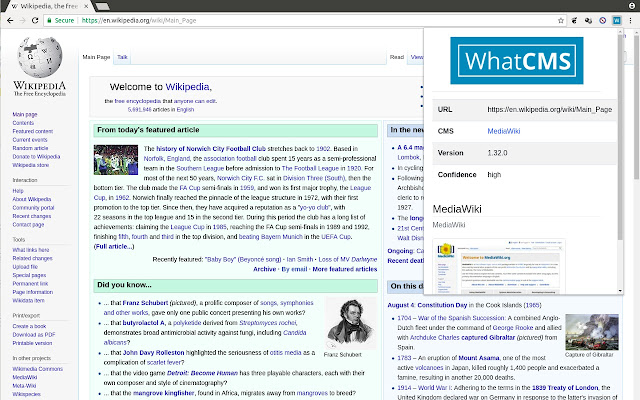The image size is (640, 400).
Task: Click the WhatCMS logo banner in the popup
Action: (517, 60)
